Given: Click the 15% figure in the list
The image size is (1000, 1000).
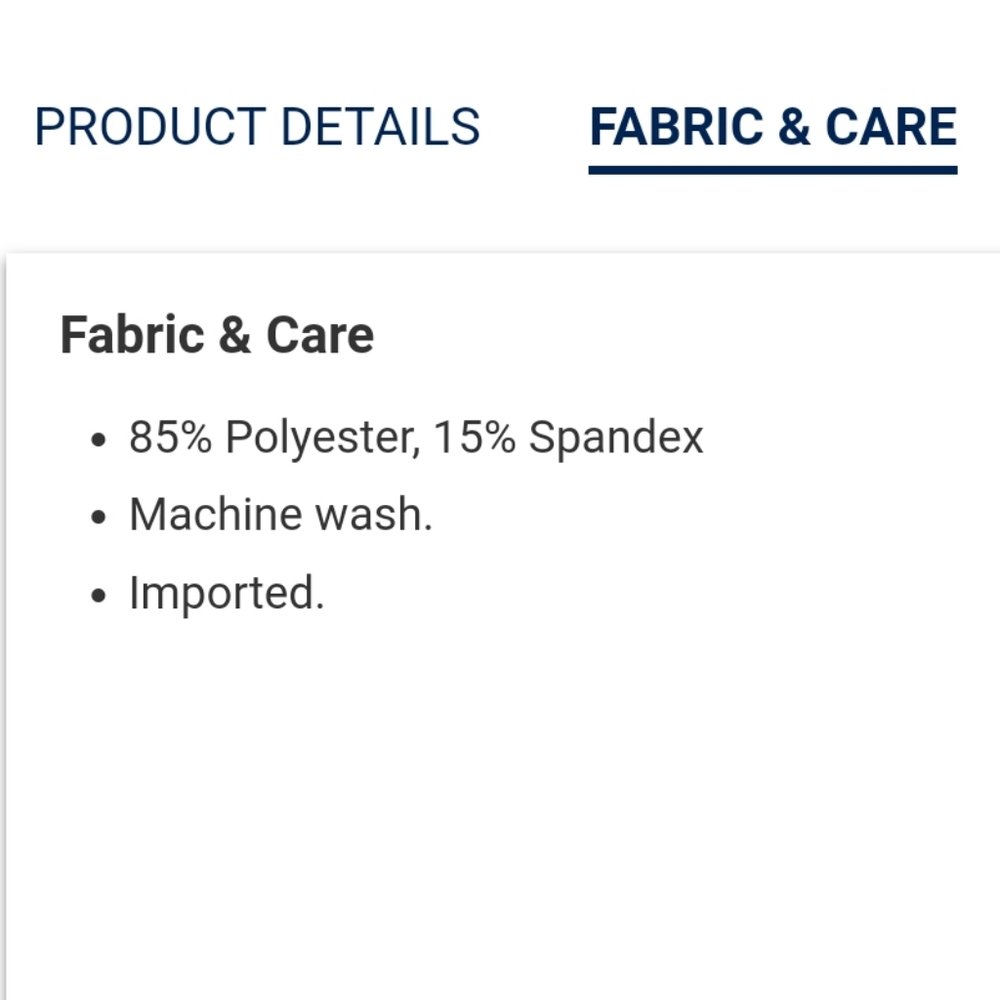Looking at the screenshot, I should coord(474,437).
